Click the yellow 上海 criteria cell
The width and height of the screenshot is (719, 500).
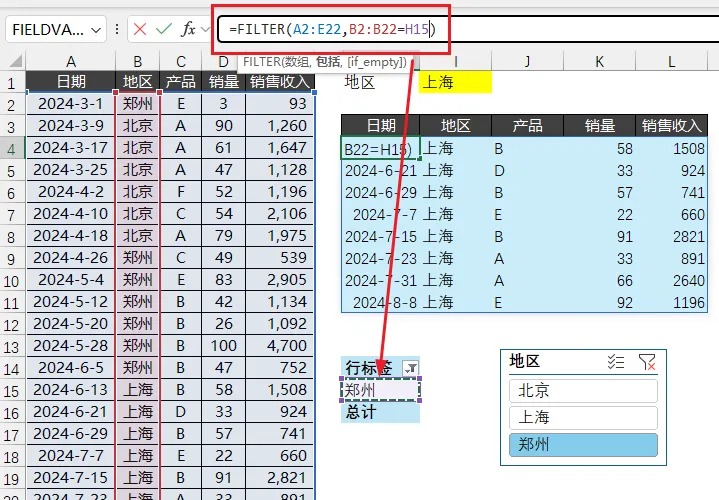[455, 82]
